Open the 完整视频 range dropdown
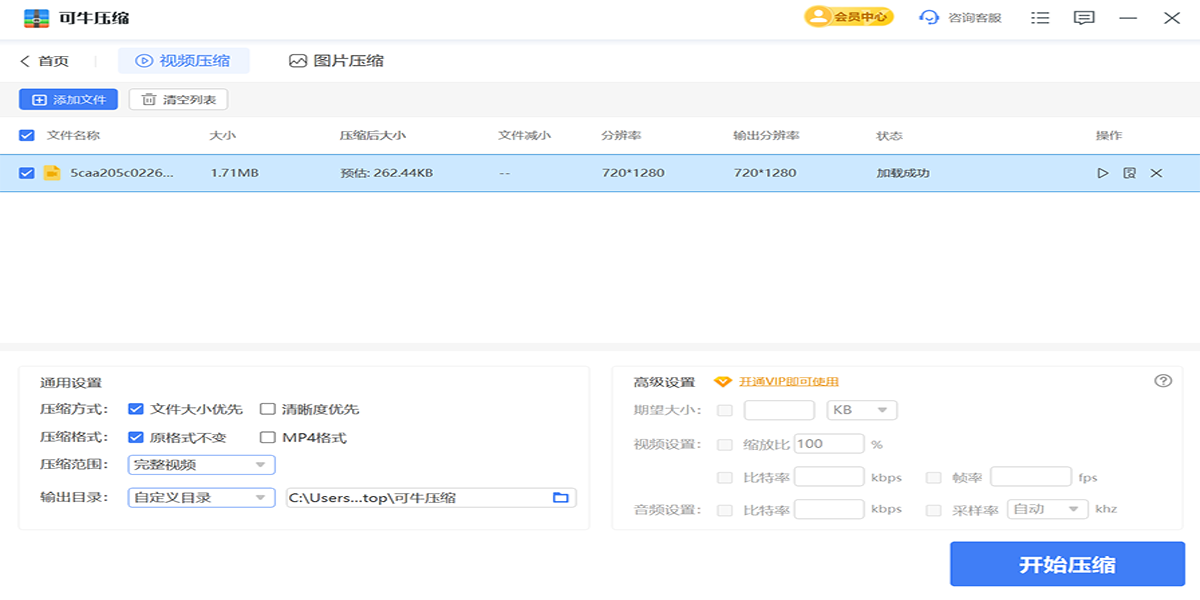 tap(201, 464)
